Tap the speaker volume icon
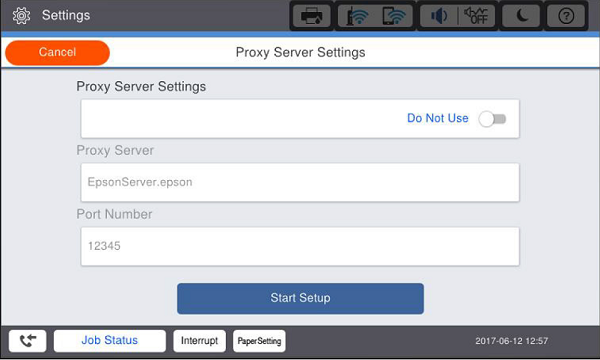Viewport: 600px width, 360px height. 439,16
